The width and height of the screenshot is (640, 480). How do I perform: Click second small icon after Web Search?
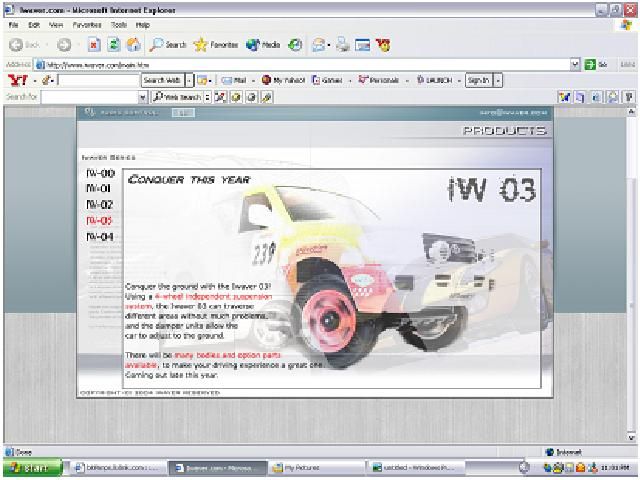[x=236, y=97]
